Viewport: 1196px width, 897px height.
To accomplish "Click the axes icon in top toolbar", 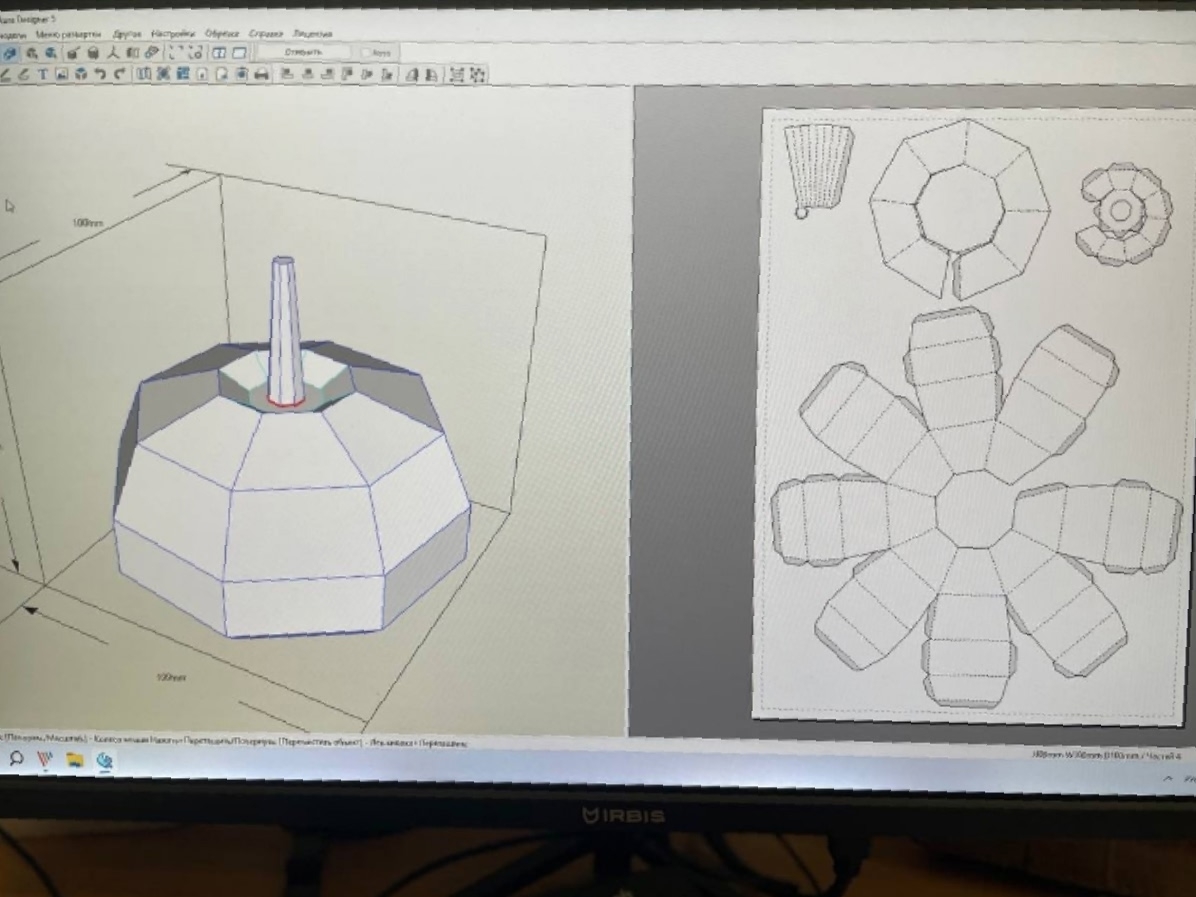I will tap(113, 53).
